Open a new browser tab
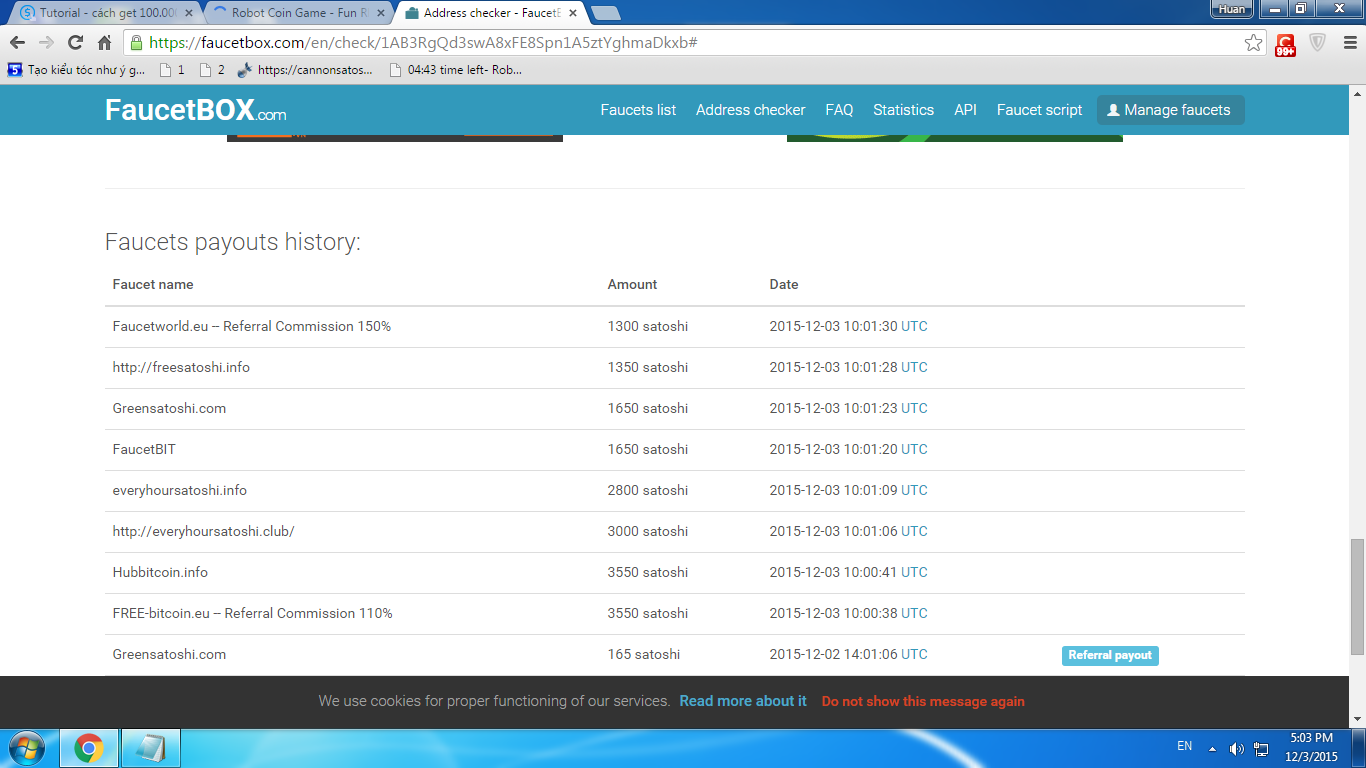 coord(606,13)
